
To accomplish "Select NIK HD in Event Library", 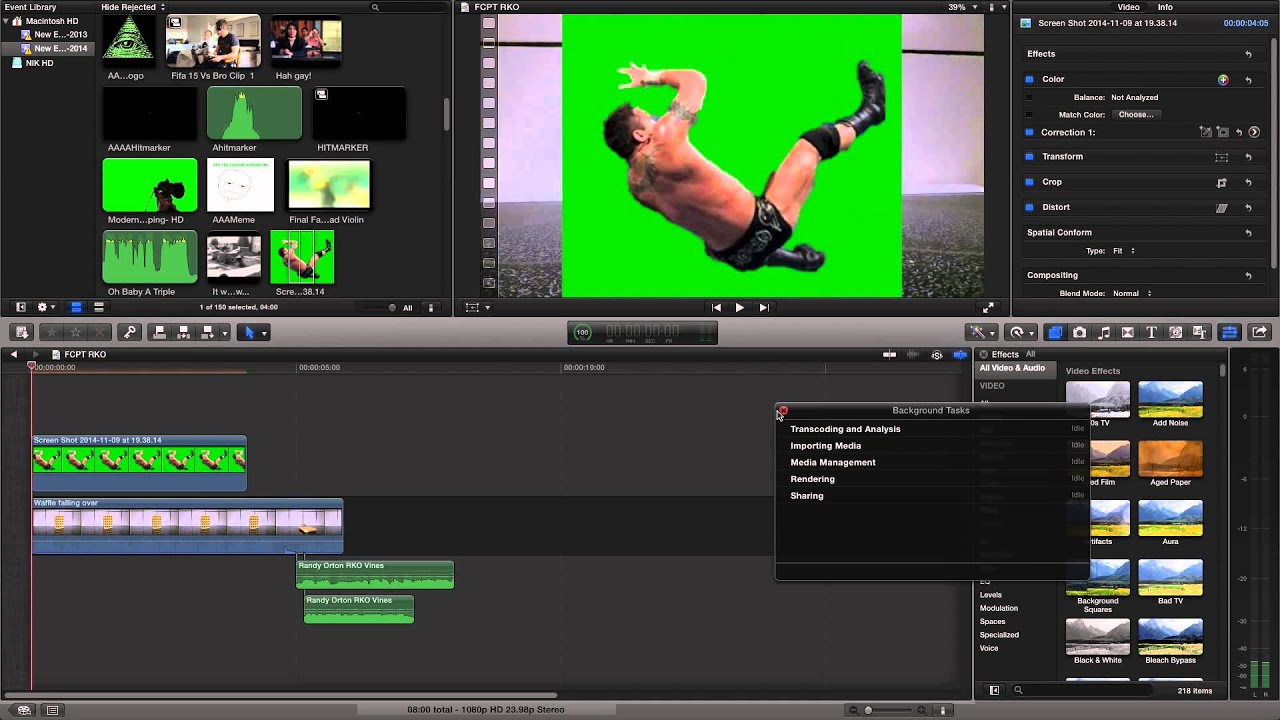I will (39, 63).
